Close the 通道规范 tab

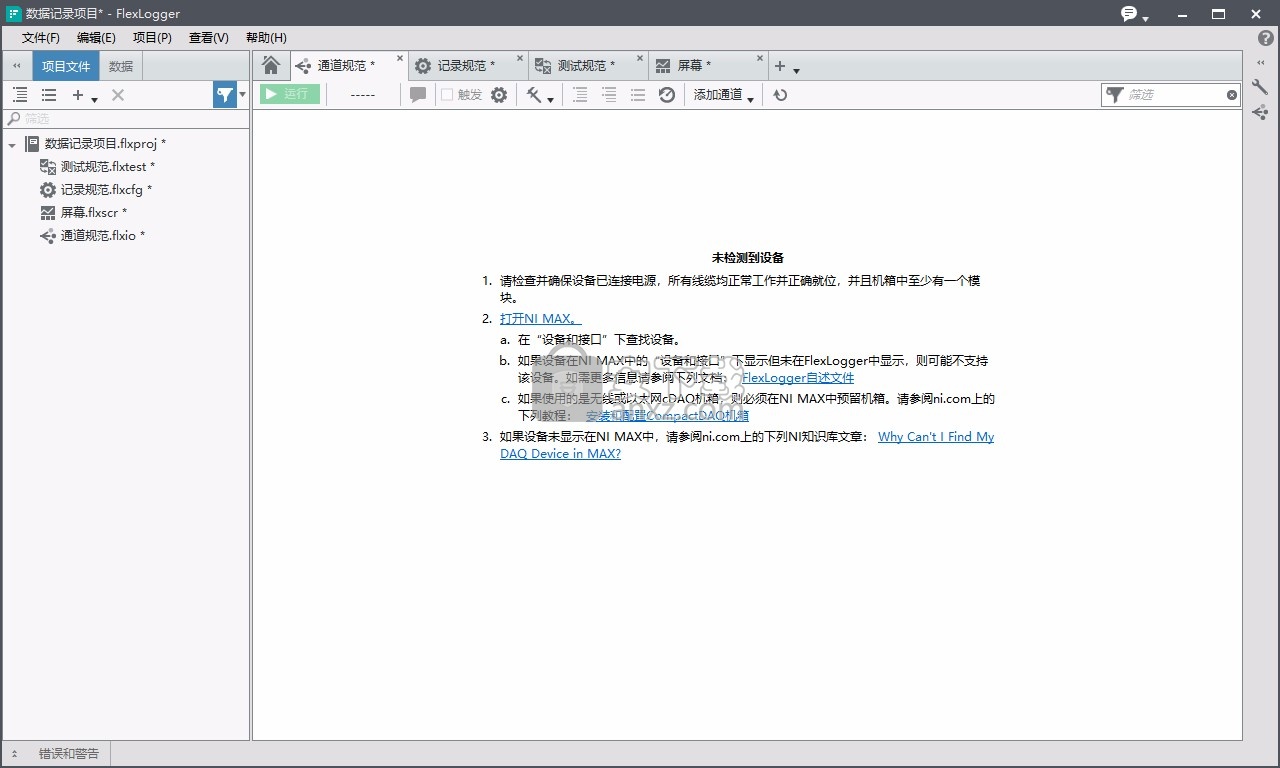(x=400, y=59)
